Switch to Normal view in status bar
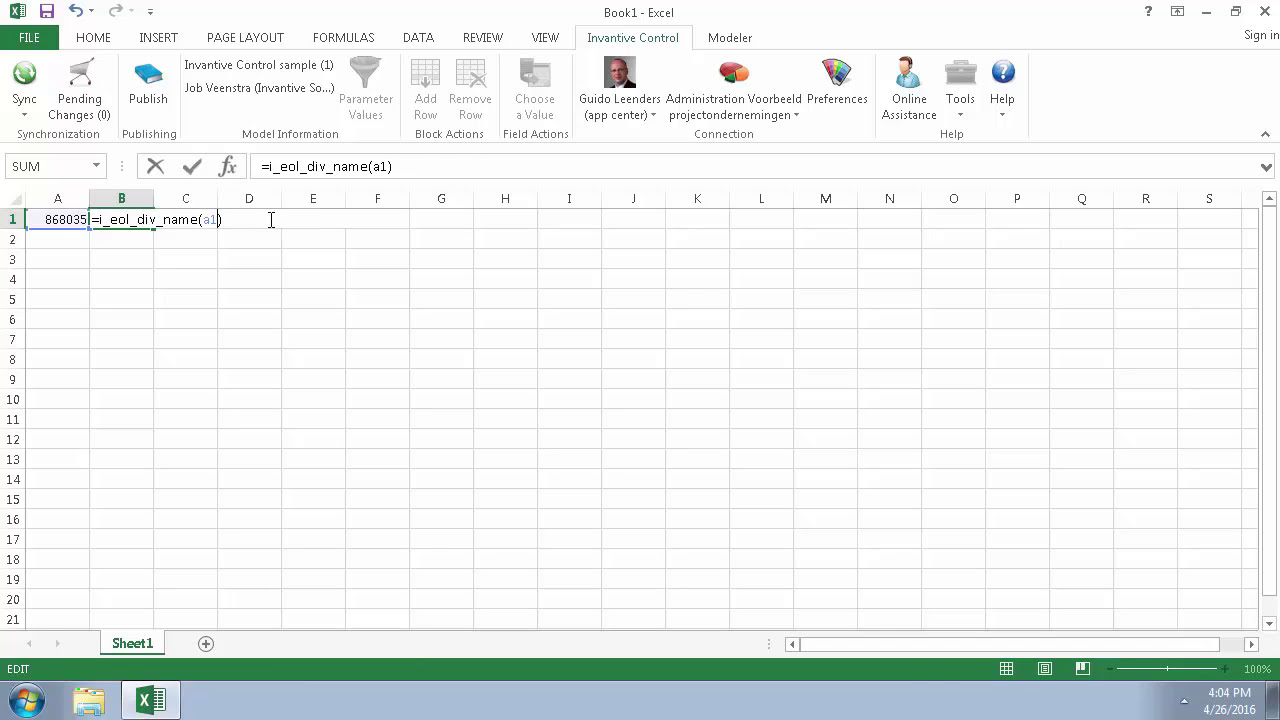The image size is (1280, 720). [1007, 669]
